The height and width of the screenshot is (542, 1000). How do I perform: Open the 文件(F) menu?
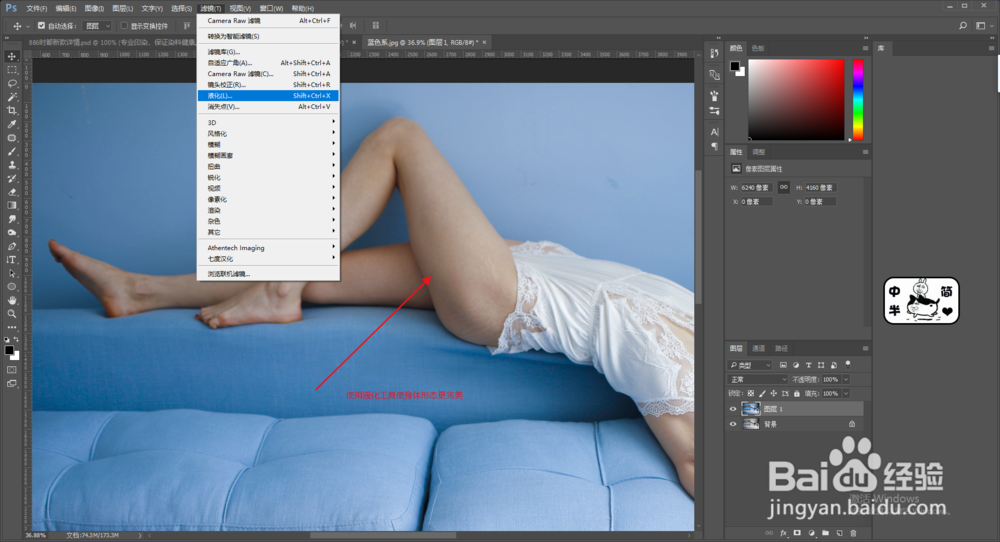tap(36, 8)
